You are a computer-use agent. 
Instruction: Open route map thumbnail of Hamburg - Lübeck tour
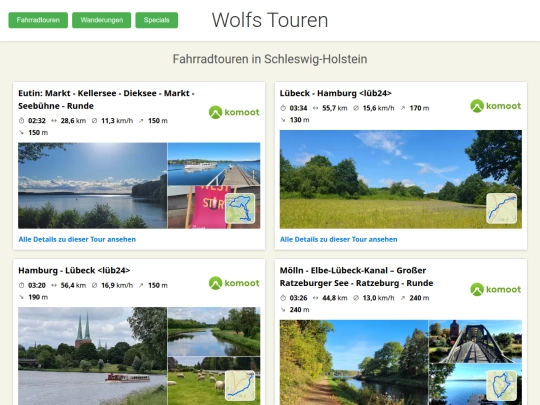(x=240, y=385)
